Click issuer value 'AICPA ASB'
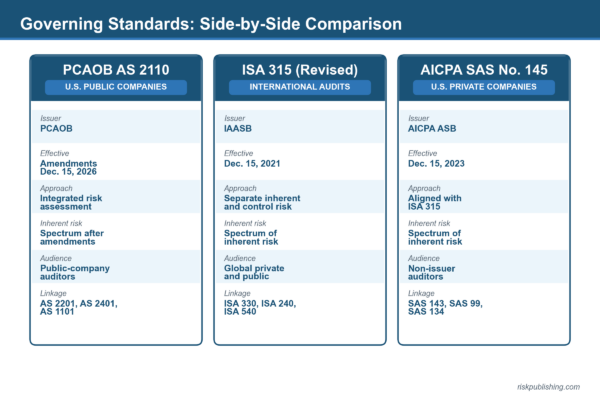Viewport: 600px width, 400px height. 432,128
